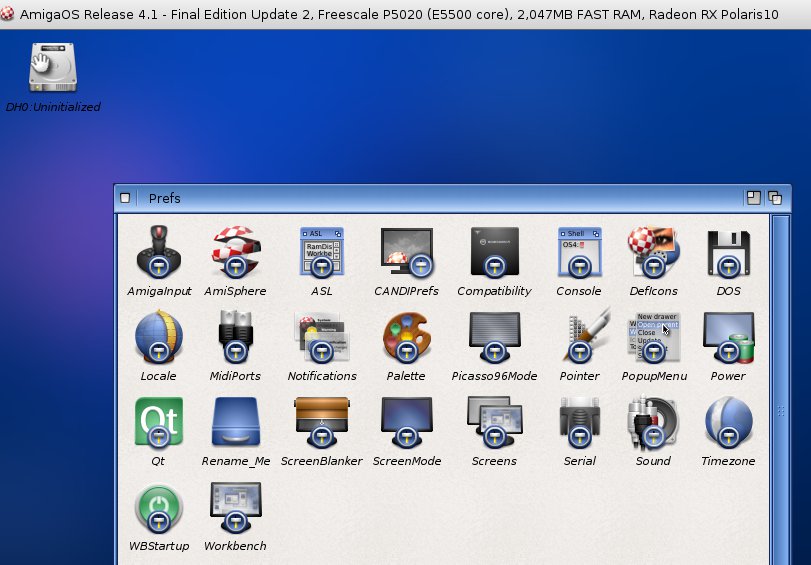Close the Prefs window via close gadget
Image resolution: width=811 pixels, height=565 pixels.
pyautogui.click(x=125, y=198)
